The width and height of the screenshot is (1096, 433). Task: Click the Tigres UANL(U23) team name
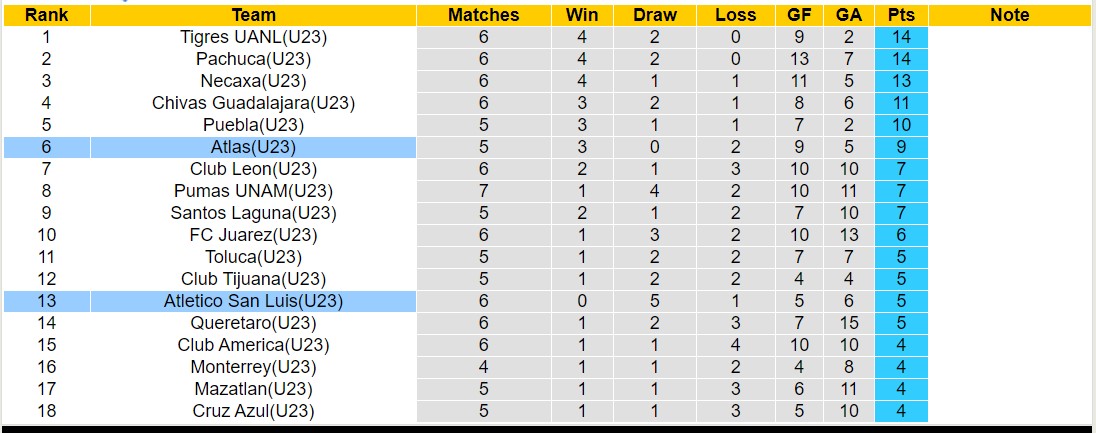[253, 37]
